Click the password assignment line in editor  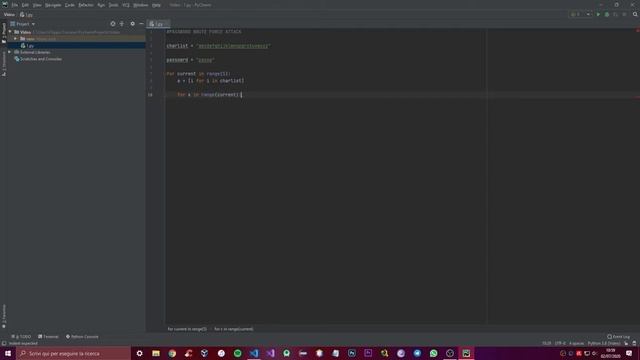coord(191,60)
